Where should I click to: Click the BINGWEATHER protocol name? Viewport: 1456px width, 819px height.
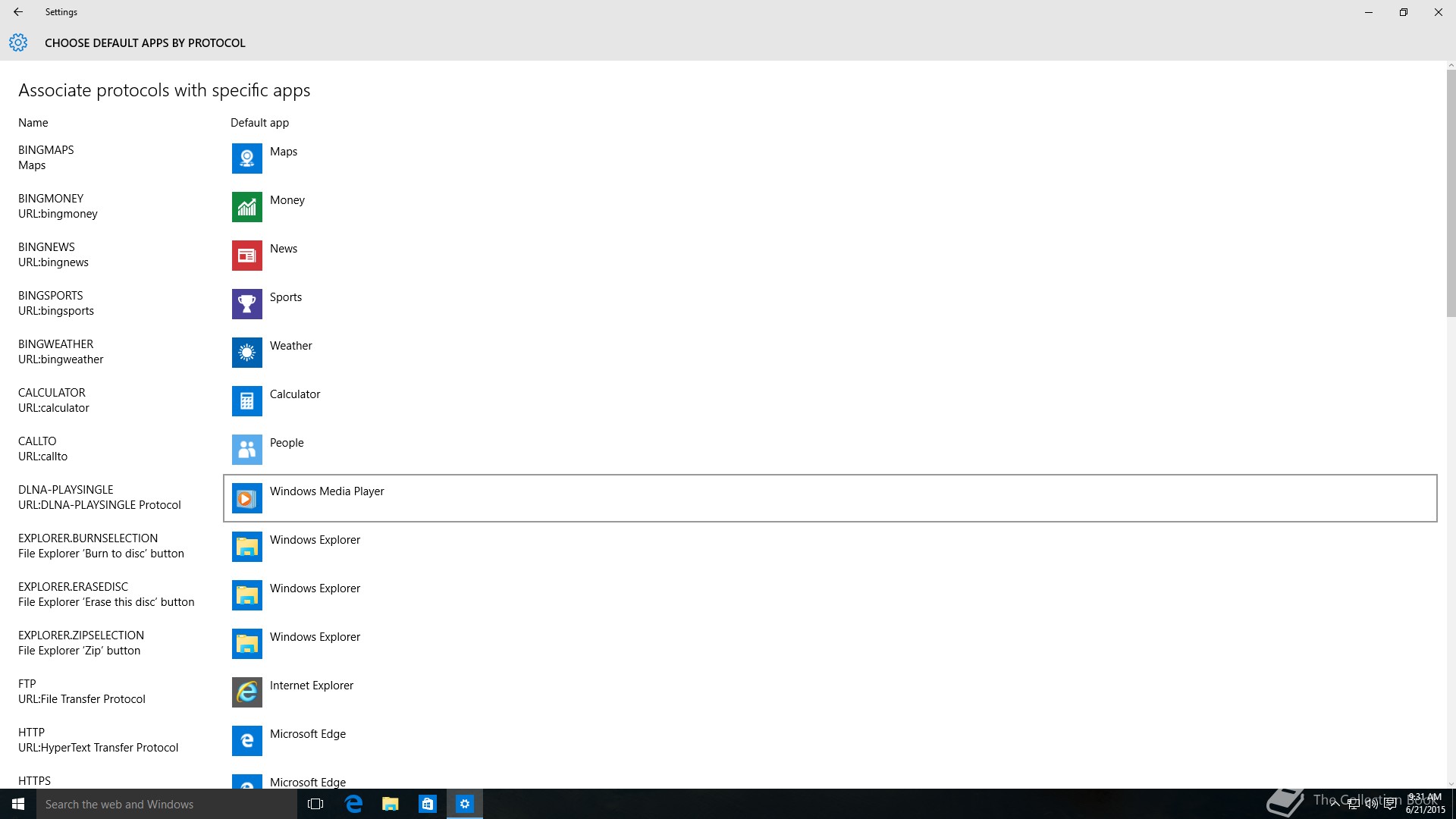click(56, 344)
